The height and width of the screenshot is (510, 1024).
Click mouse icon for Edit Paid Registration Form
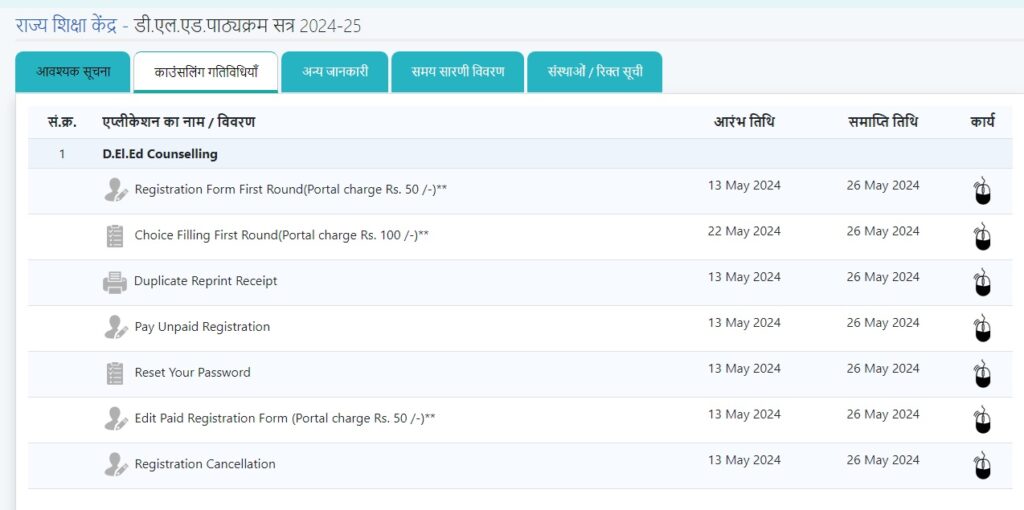point(982,420)
